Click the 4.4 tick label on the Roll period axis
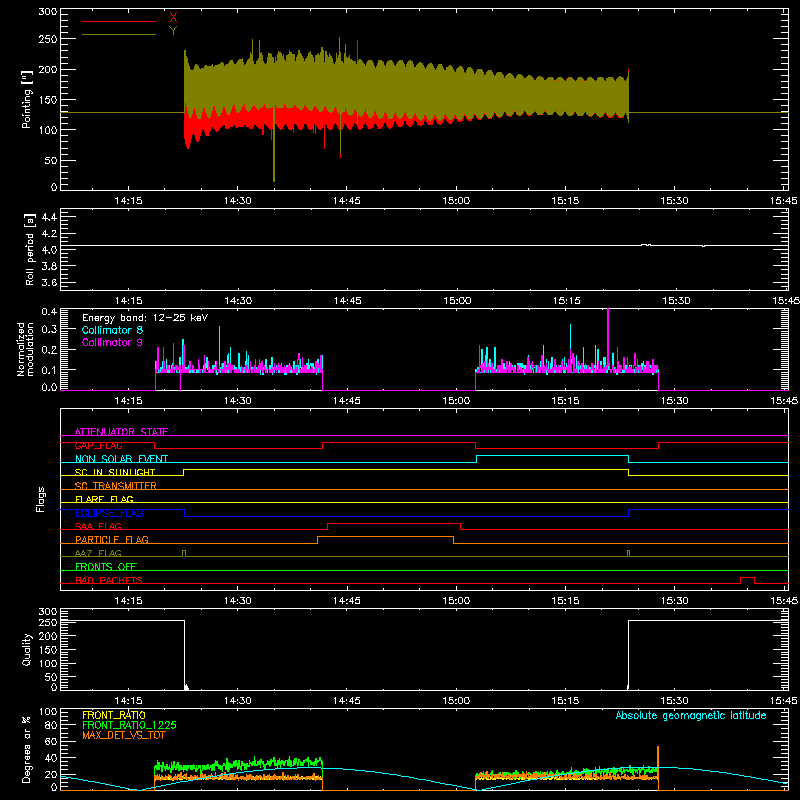800x800 pixels. click(x=49, y=217)
